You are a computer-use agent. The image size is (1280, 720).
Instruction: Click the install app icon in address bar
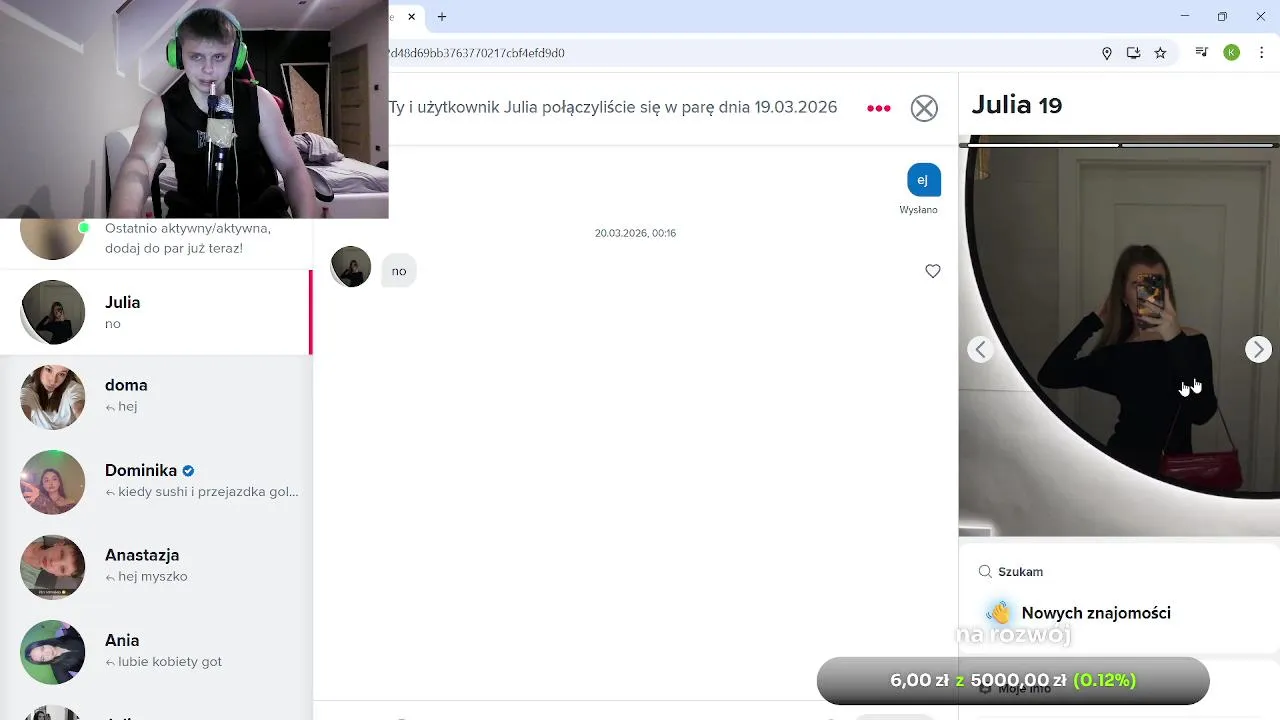tap(1133, 53)
